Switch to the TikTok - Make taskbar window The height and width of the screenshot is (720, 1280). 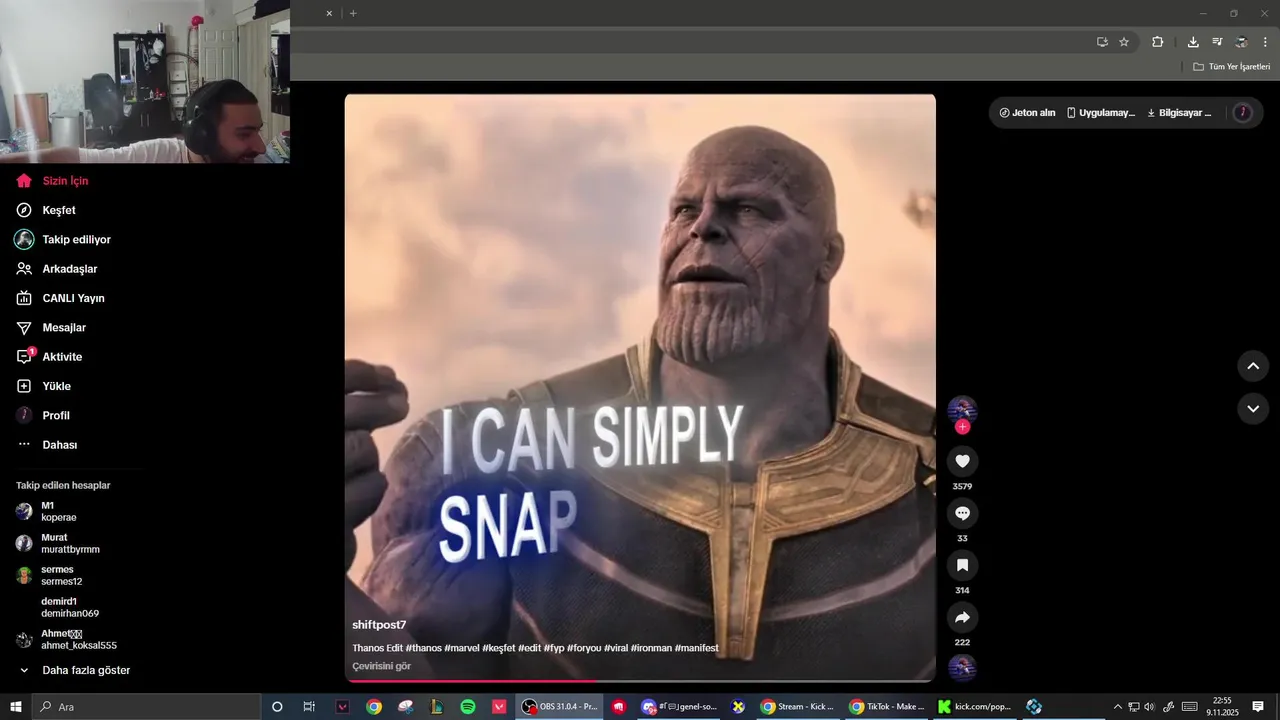coord(887,707)
